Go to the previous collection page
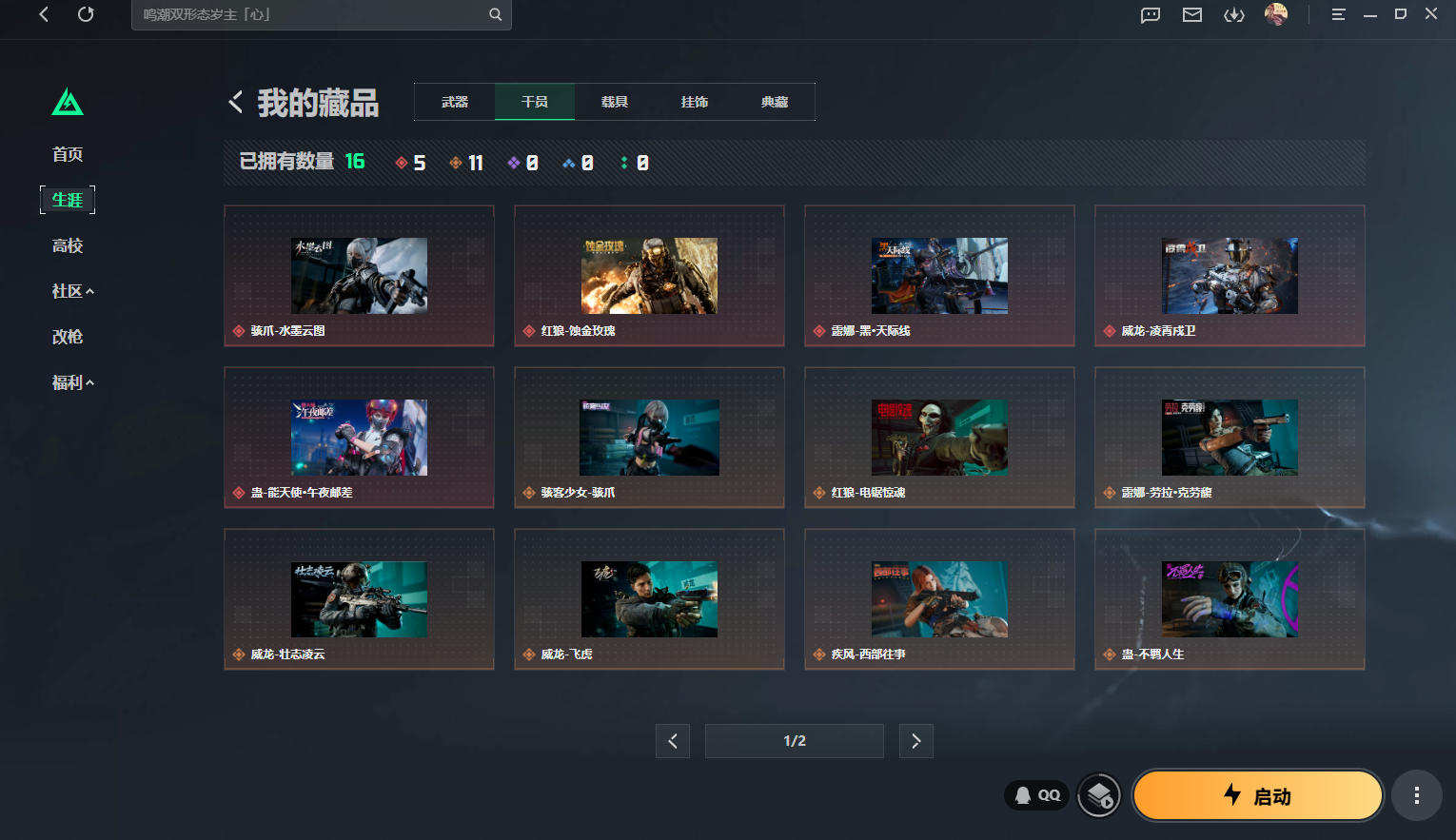This screenshot has height=840, width=1456. click(673, 741)
